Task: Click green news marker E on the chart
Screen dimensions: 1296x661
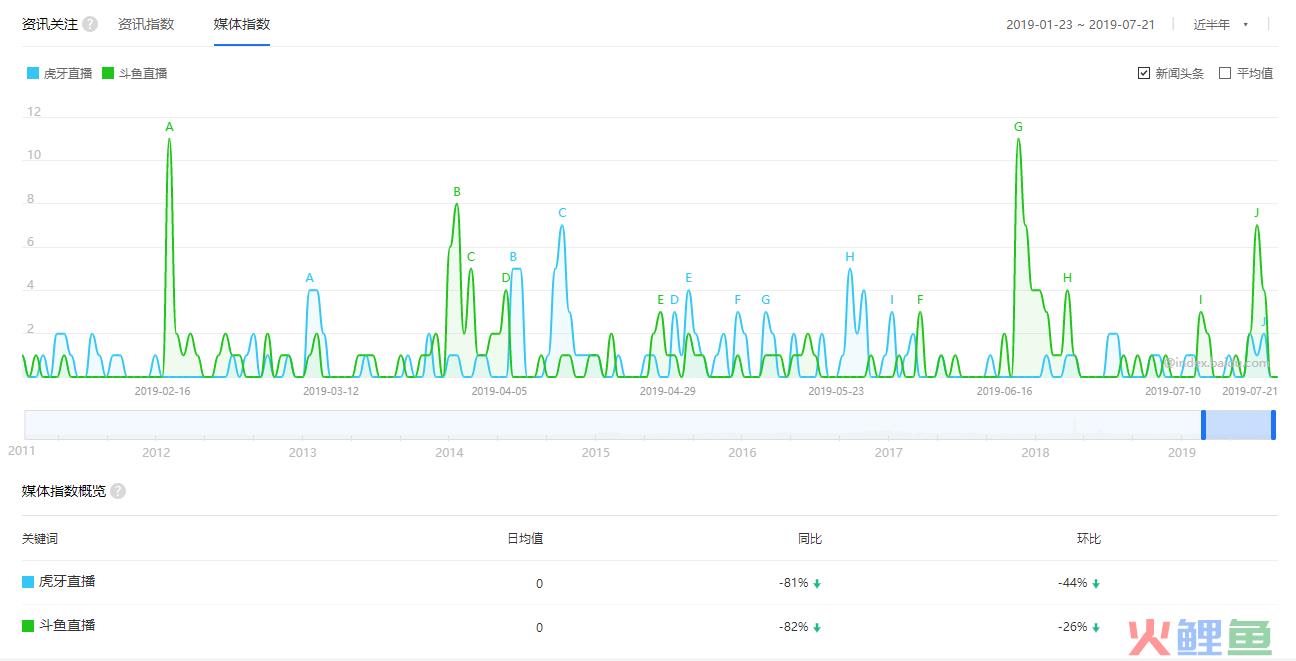Action: [x=660, y=300]
